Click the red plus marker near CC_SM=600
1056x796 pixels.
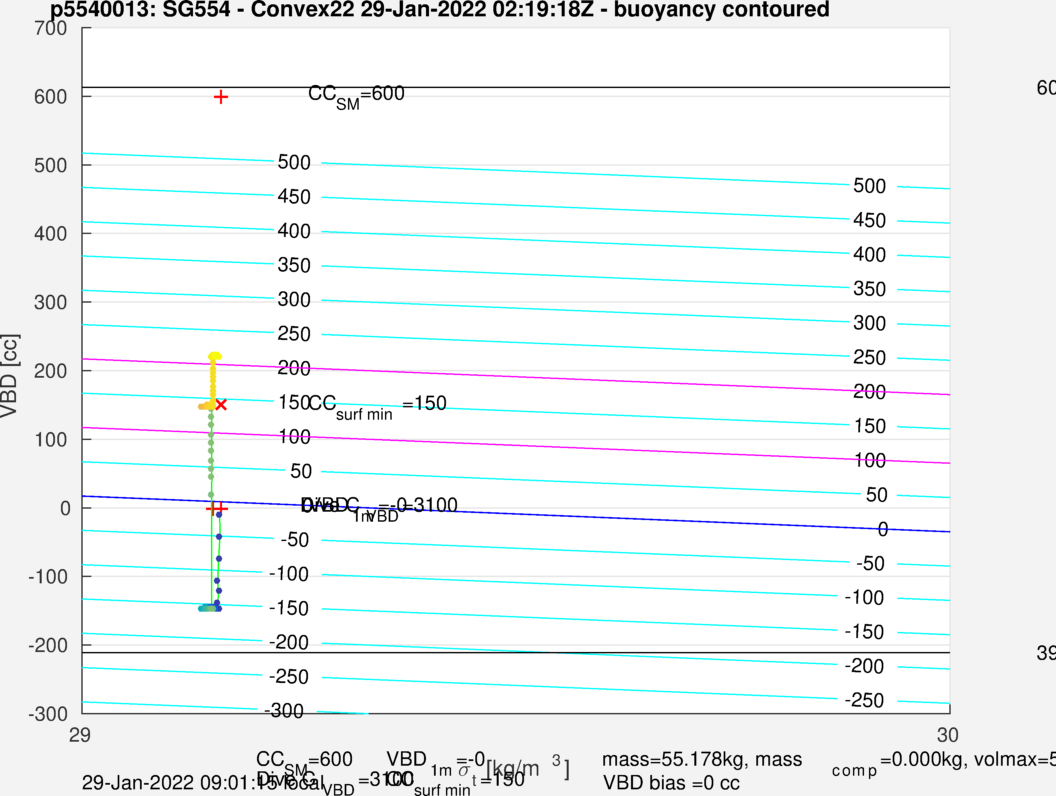tap(220, 98)
